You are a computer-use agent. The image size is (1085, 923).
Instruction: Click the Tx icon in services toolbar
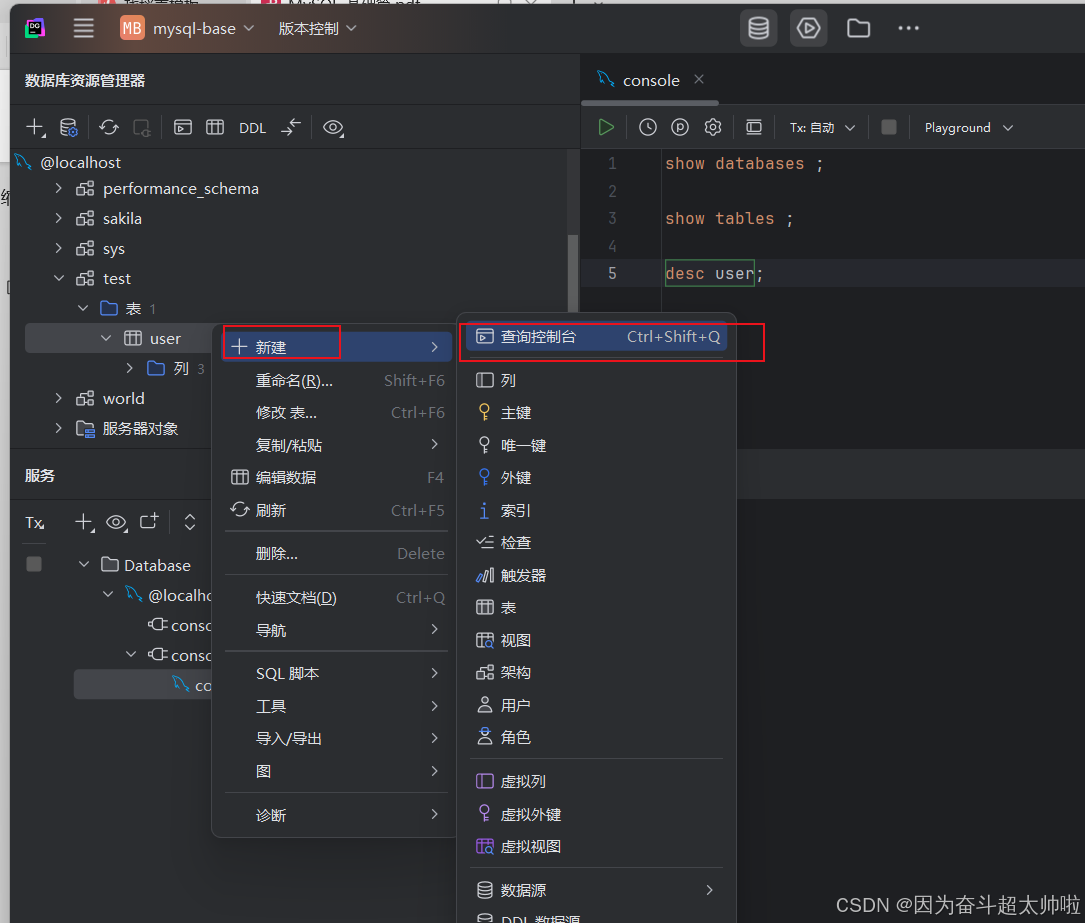[35, 523]
